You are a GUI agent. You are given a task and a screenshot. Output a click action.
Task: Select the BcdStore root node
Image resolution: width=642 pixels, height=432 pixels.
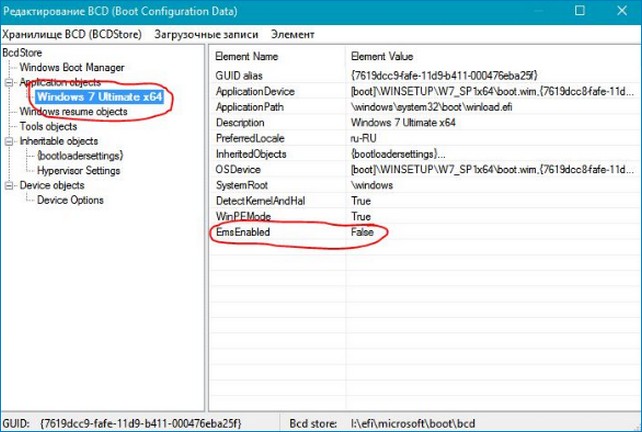coord(23,52)
